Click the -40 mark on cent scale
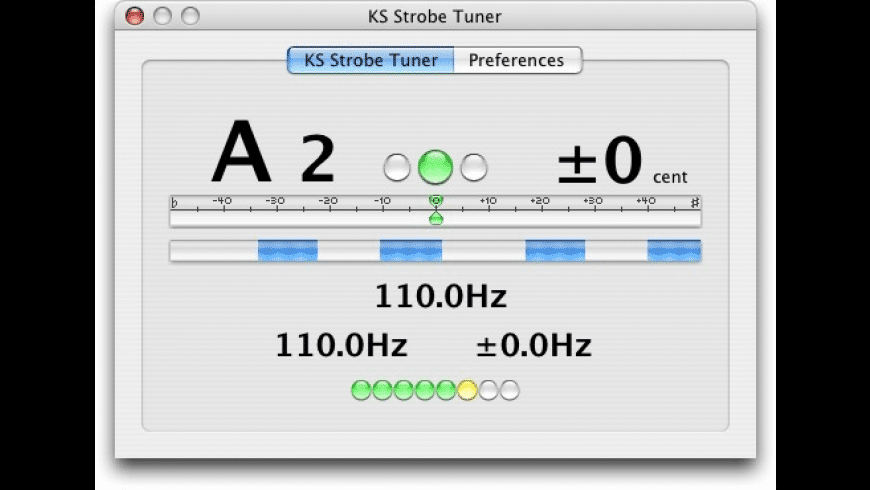The height and width of the screenshot is (490, 870). pos(222,201)
